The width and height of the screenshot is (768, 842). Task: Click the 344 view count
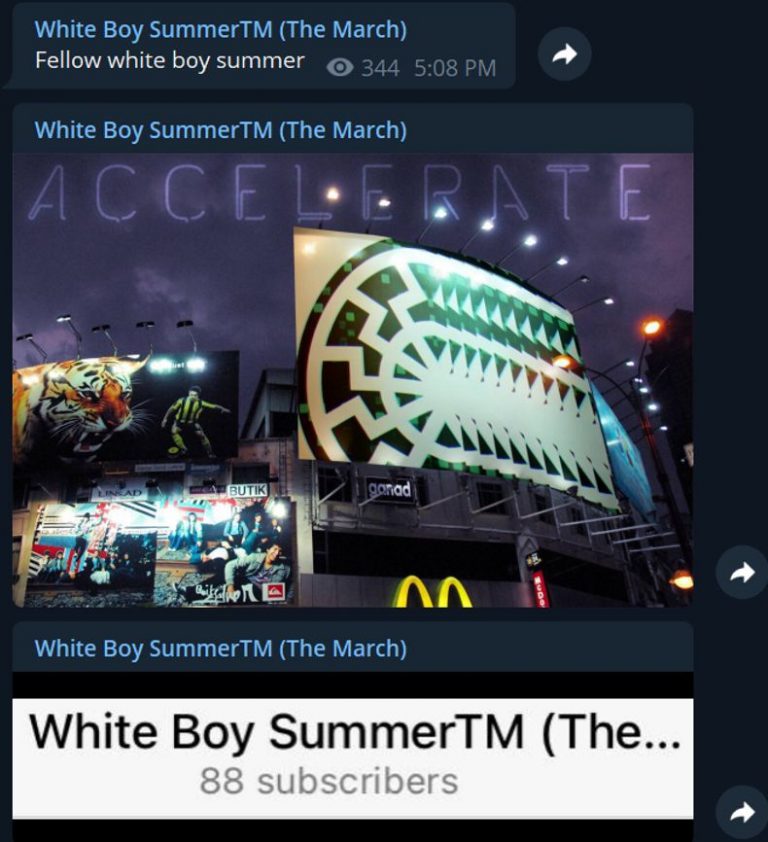(x=380, y=68)
